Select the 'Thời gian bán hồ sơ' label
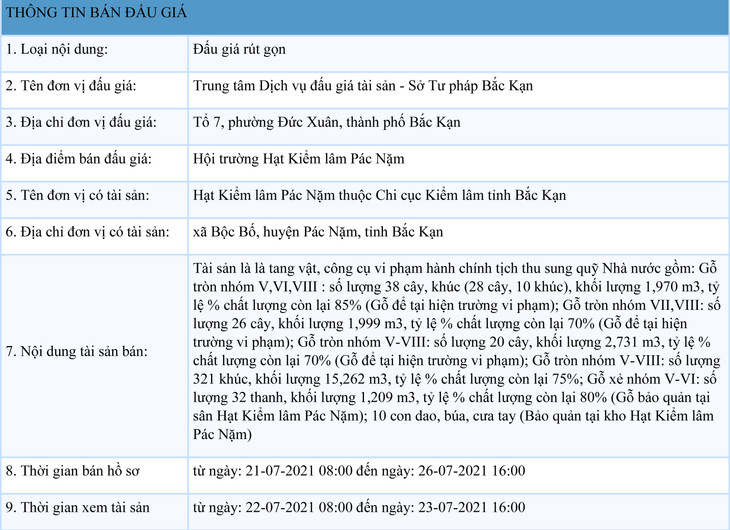Screen dimensions: 730x530 pyautogui.click(x=70, y=471)
